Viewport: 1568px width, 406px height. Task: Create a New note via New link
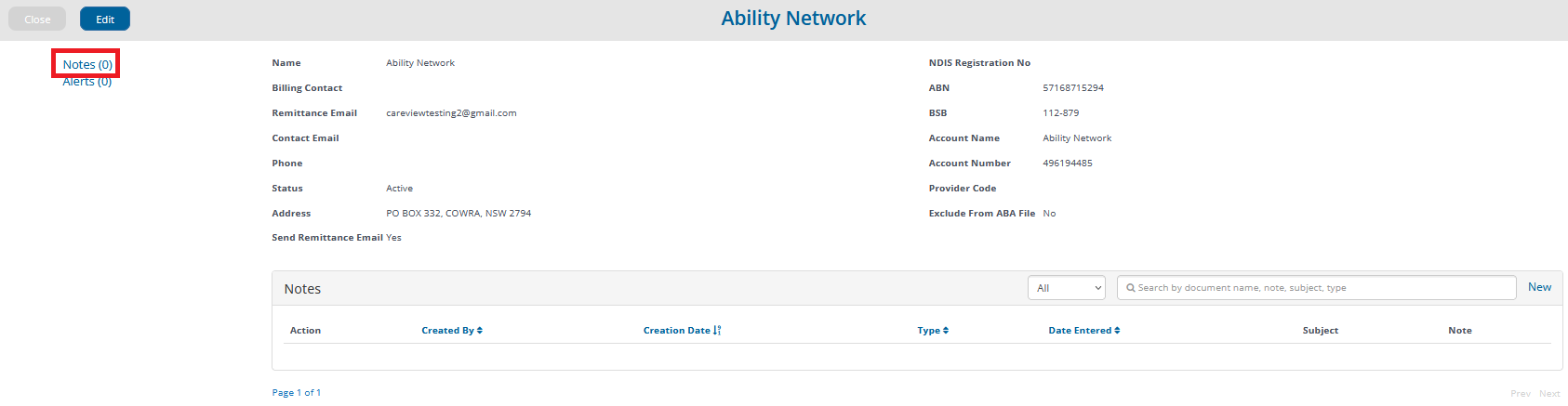[x=1539, y=287]
